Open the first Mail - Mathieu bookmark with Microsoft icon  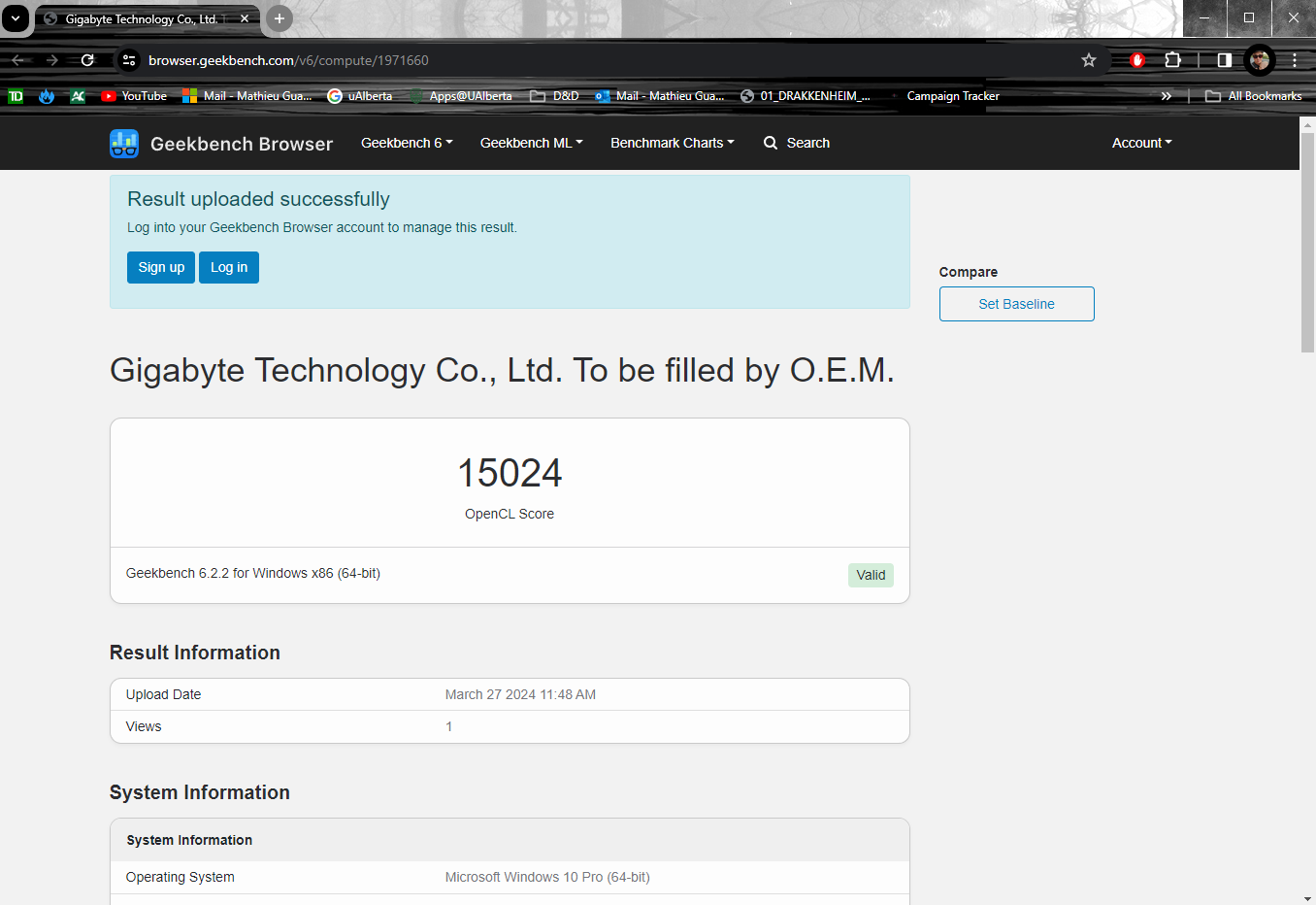[247, 96]
